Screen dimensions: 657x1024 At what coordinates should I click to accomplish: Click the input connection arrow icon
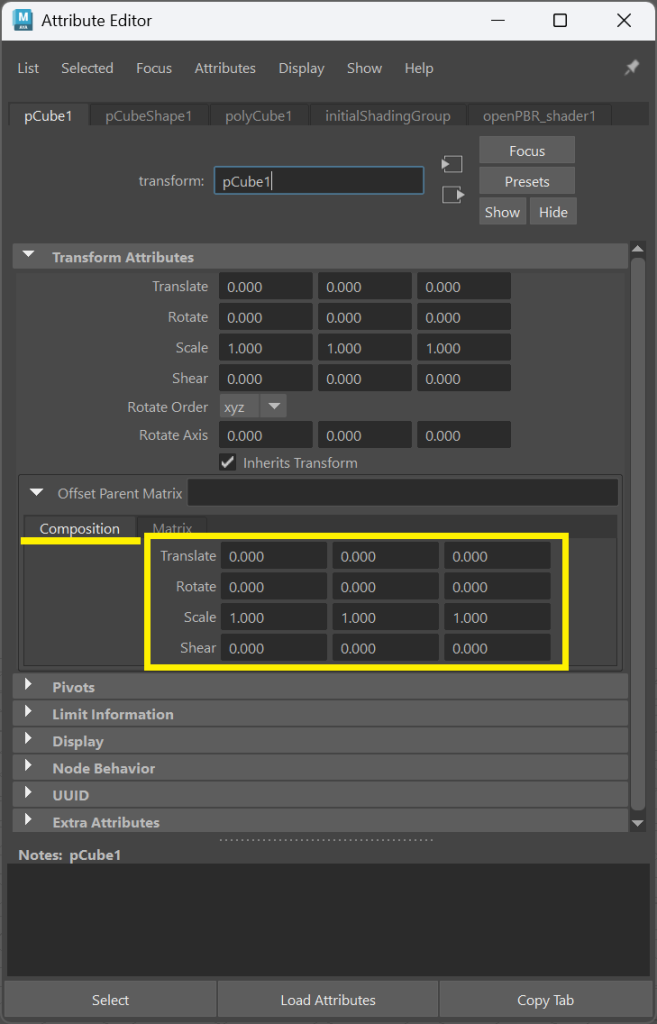click(x=453, y=164)
